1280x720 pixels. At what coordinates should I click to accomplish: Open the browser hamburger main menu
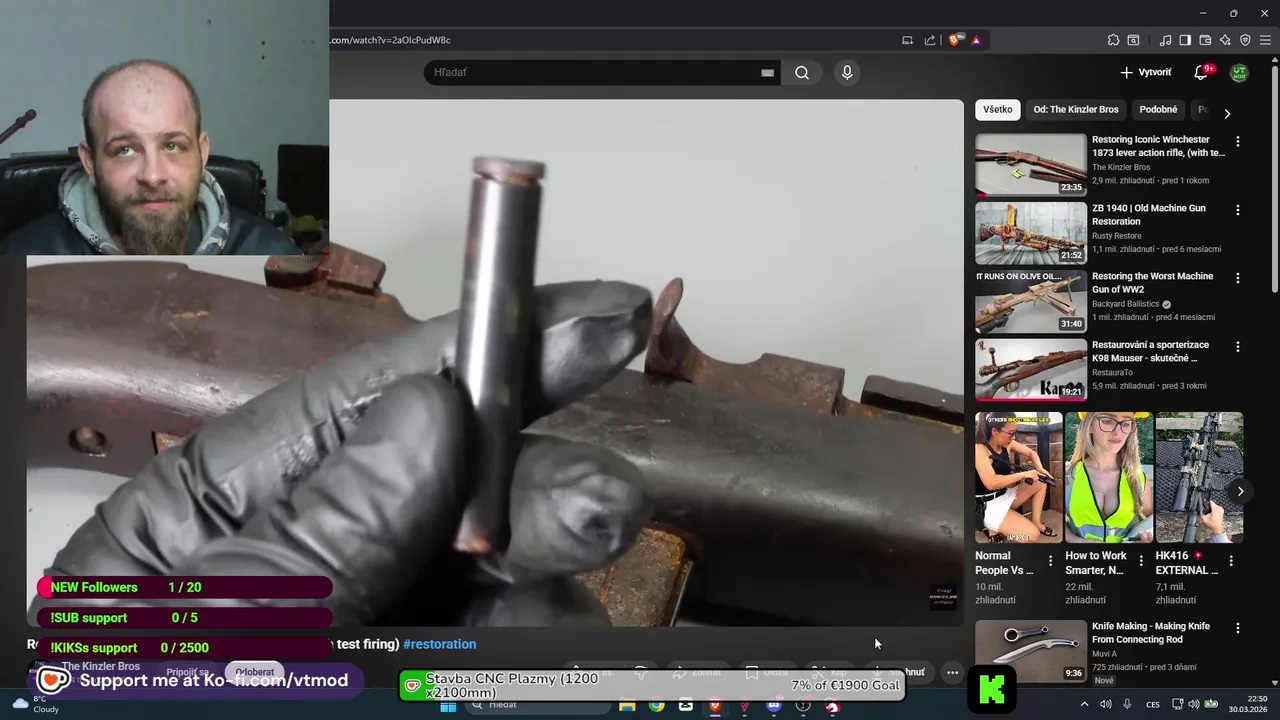[1265, 40]
